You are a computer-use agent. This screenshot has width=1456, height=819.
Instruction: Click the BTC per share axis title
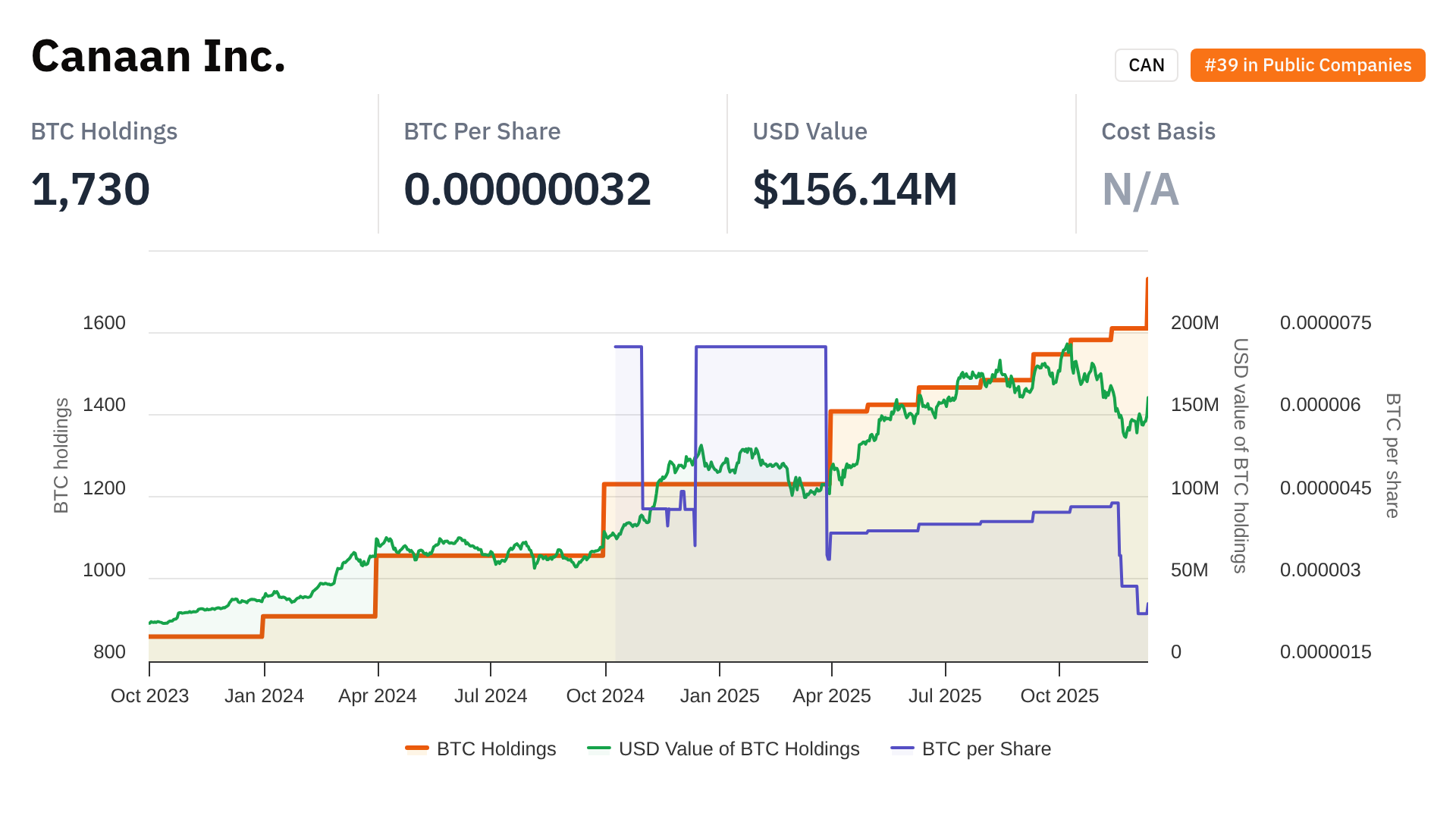pyautogui.click(x=1392, y=455)
